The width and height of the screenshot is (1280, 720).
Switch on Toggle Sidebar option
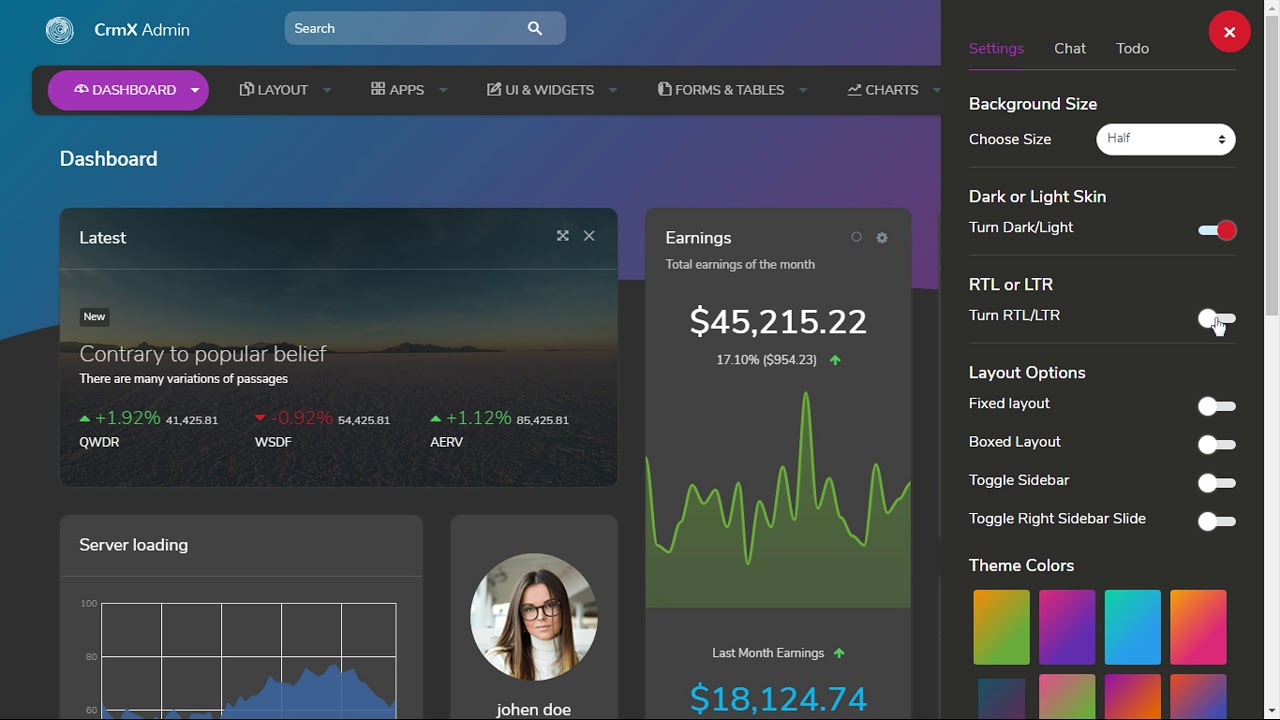point(1217,484)
